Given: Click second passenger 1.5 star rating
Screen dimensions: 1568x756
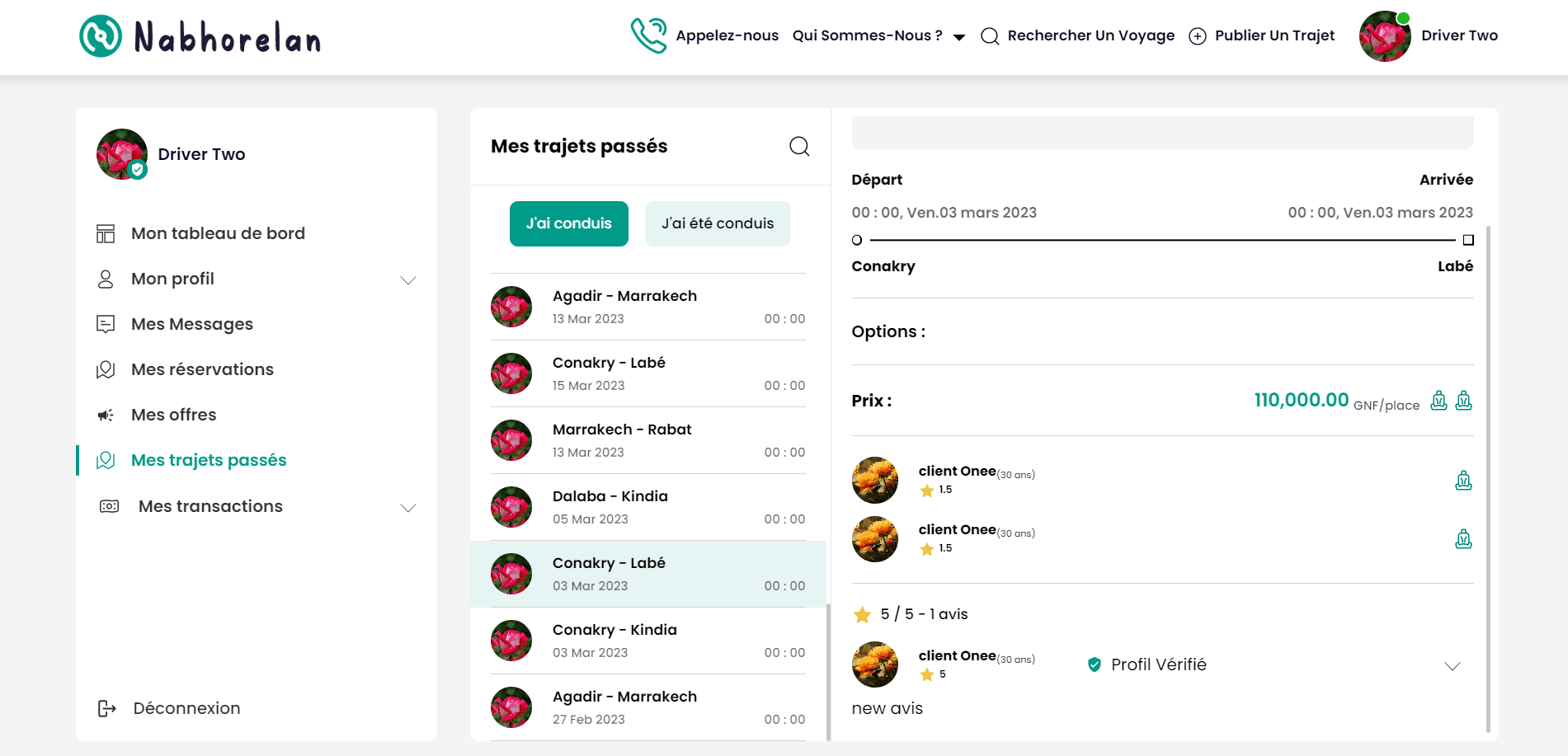Looking at the screenshot, I should (x=936, y=548).
